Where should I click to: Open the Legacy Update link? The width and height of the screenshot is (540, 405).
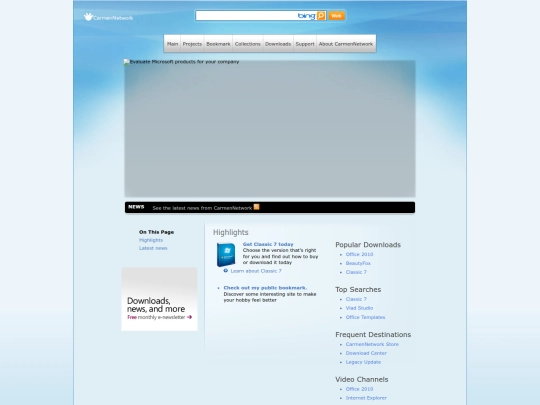(x=363, y=362)
